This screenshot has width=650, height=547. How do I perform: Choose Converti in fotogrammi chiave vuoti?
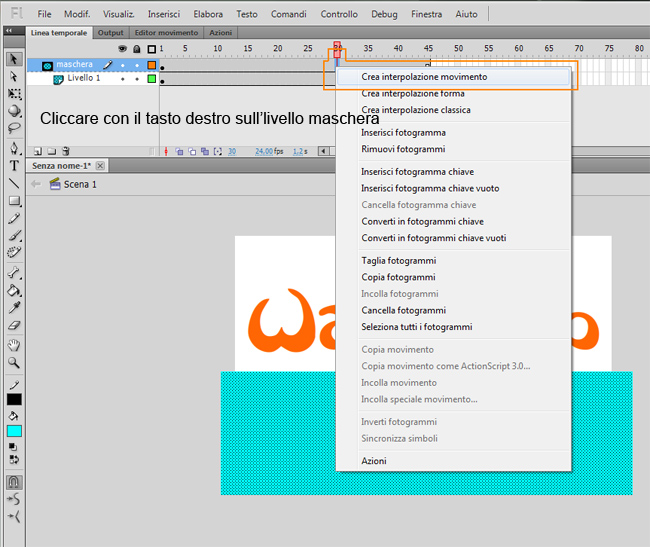point(453,238)
